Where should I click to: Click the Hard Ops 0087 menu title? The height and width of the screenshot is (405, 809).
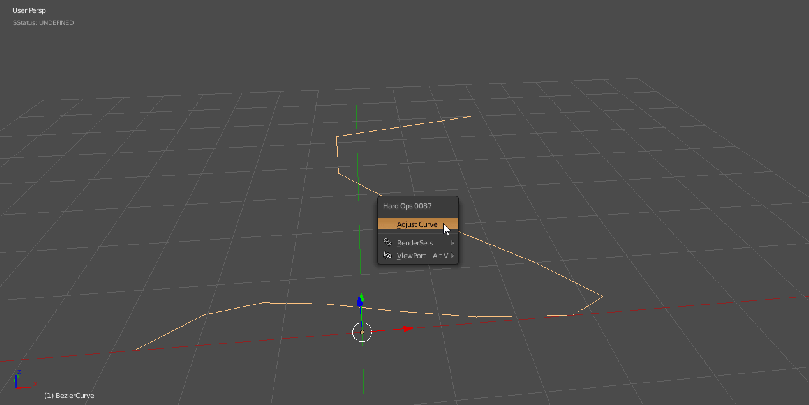tap(407, 205)
